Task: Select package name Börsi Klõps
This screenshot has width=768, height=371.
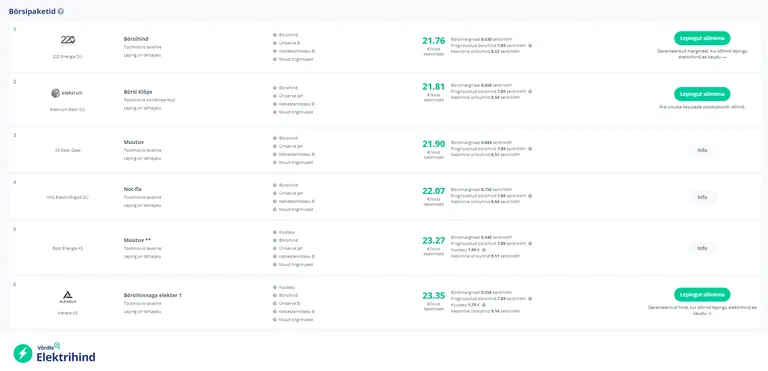Action: click(138, 92)
